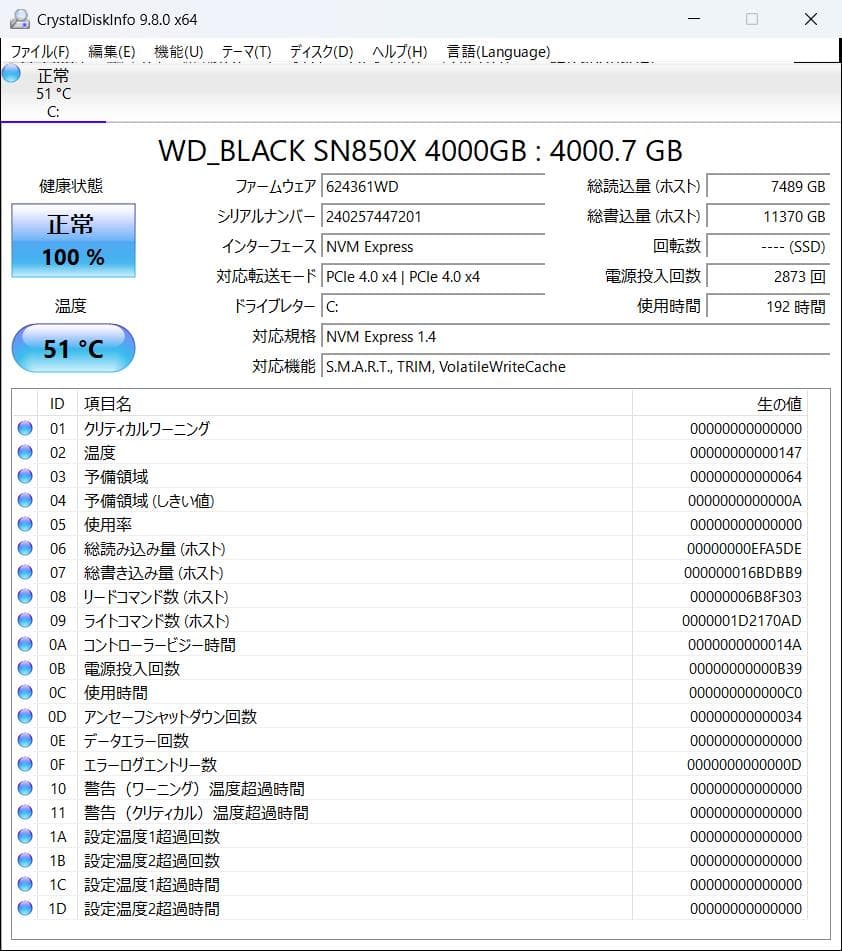This screenshot has height=951, width=842.
Task: Click the CrystalDiskInfo app icon in title bar
Action: pos(20,19)
